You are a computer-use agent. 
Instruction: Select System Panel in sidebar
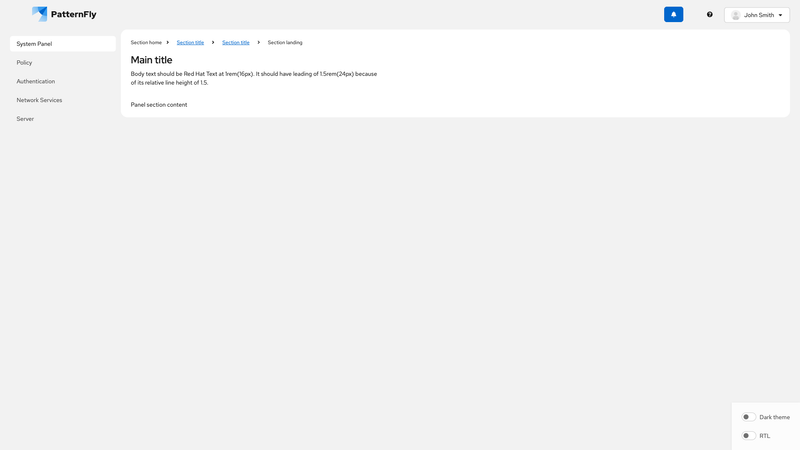click(63, 44)
